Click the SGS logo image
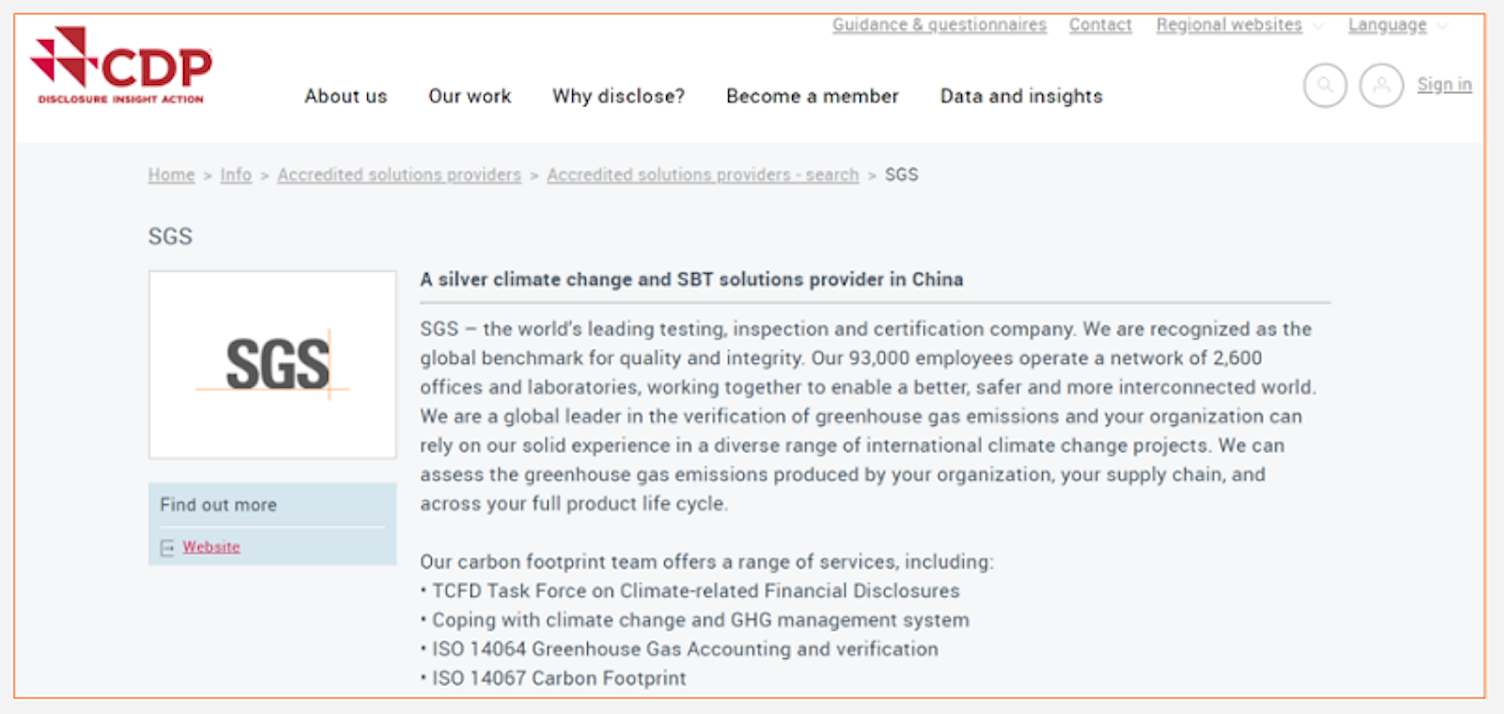The image size is (1504, 714). click(273, 364)
